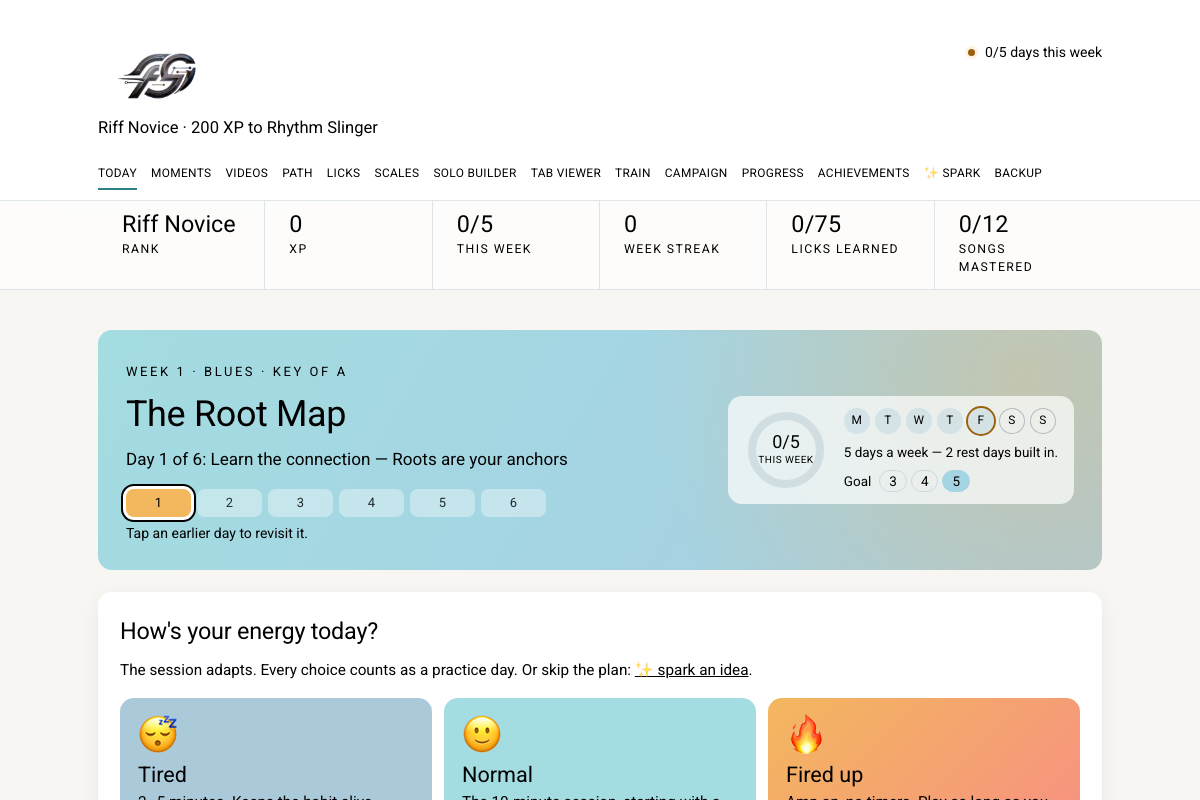
Task: Open the Progress tab
Action: click(x=773, y=173)
